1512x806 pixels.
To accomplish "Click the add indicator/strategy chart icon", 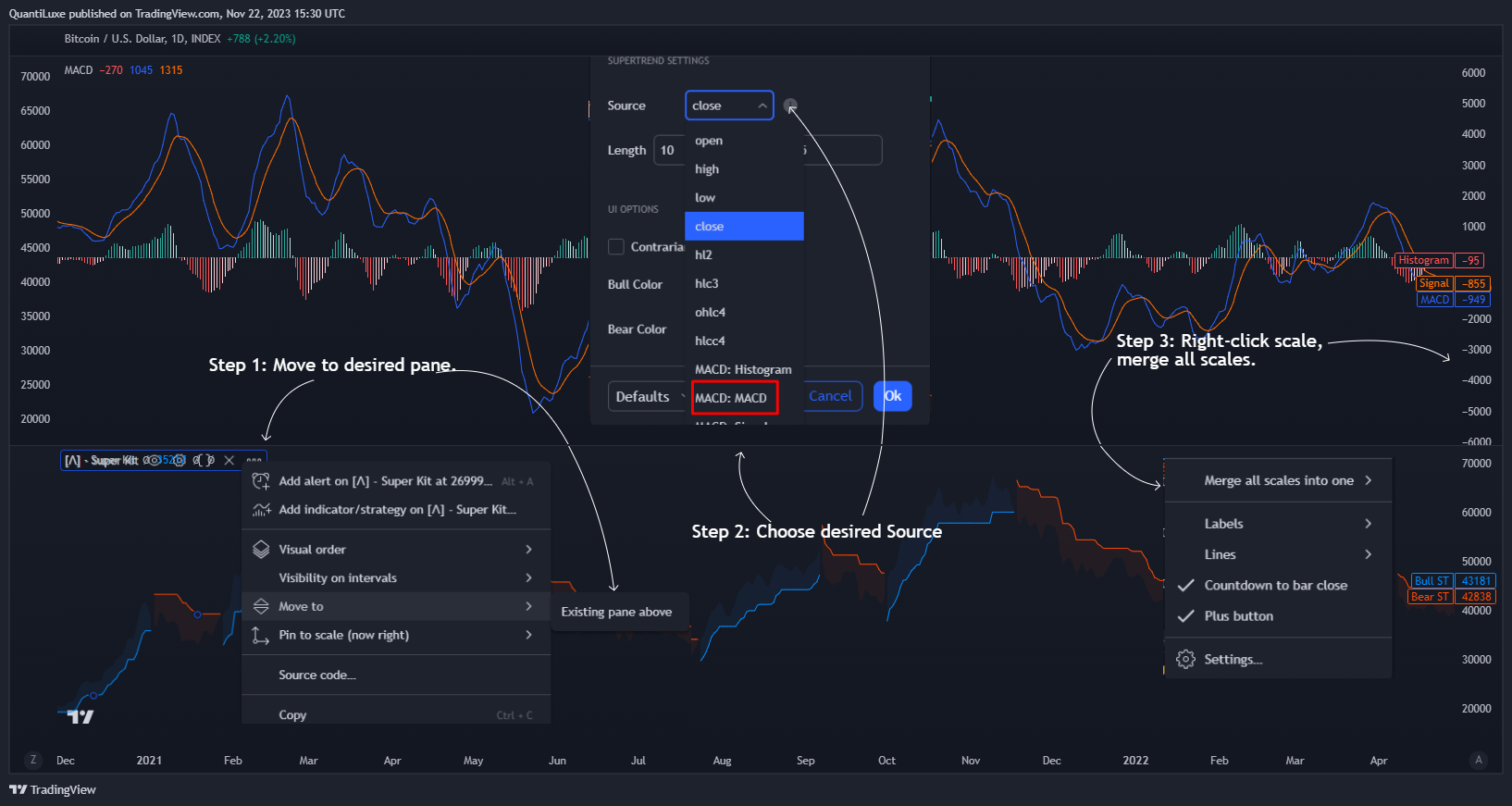I will [x=261, y=510].
